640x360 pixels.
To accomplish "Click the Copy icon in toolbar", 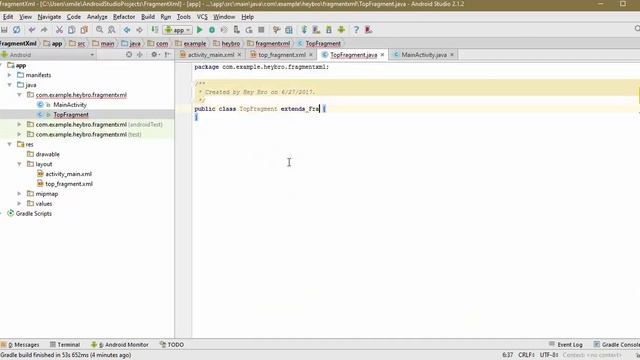I will (71, 30).
